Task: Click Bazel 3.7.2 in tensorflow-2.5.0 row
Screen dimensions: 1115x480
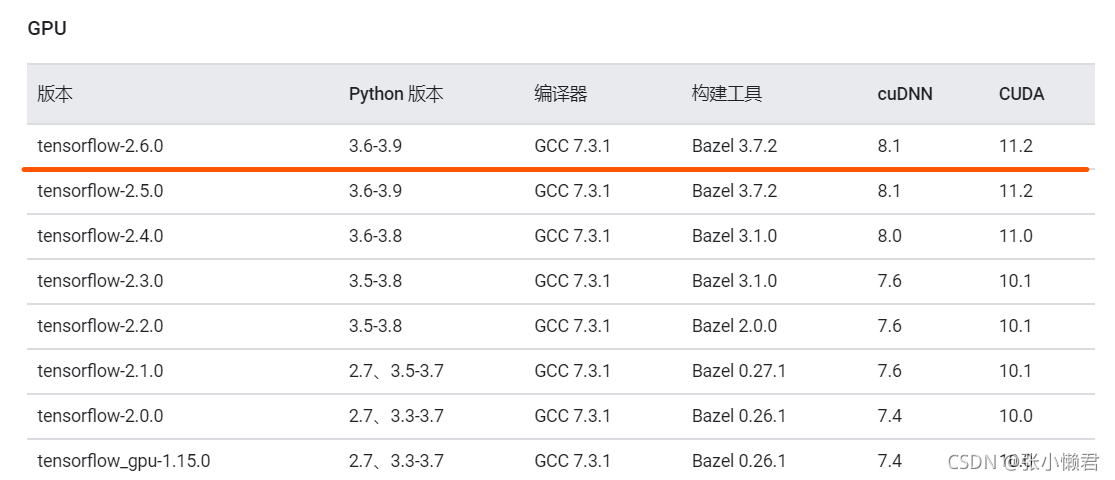Action: (735, 191)
